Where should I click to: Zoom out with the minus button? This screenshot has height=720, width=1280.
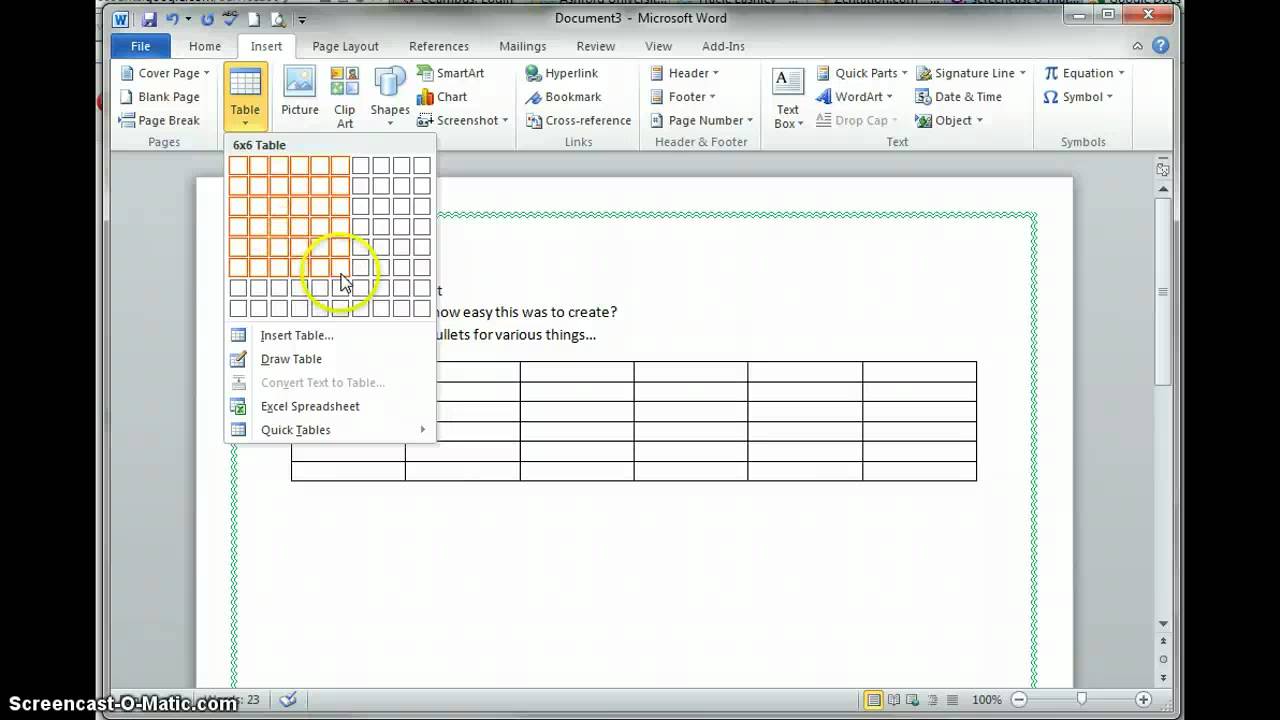[1018, 700]
